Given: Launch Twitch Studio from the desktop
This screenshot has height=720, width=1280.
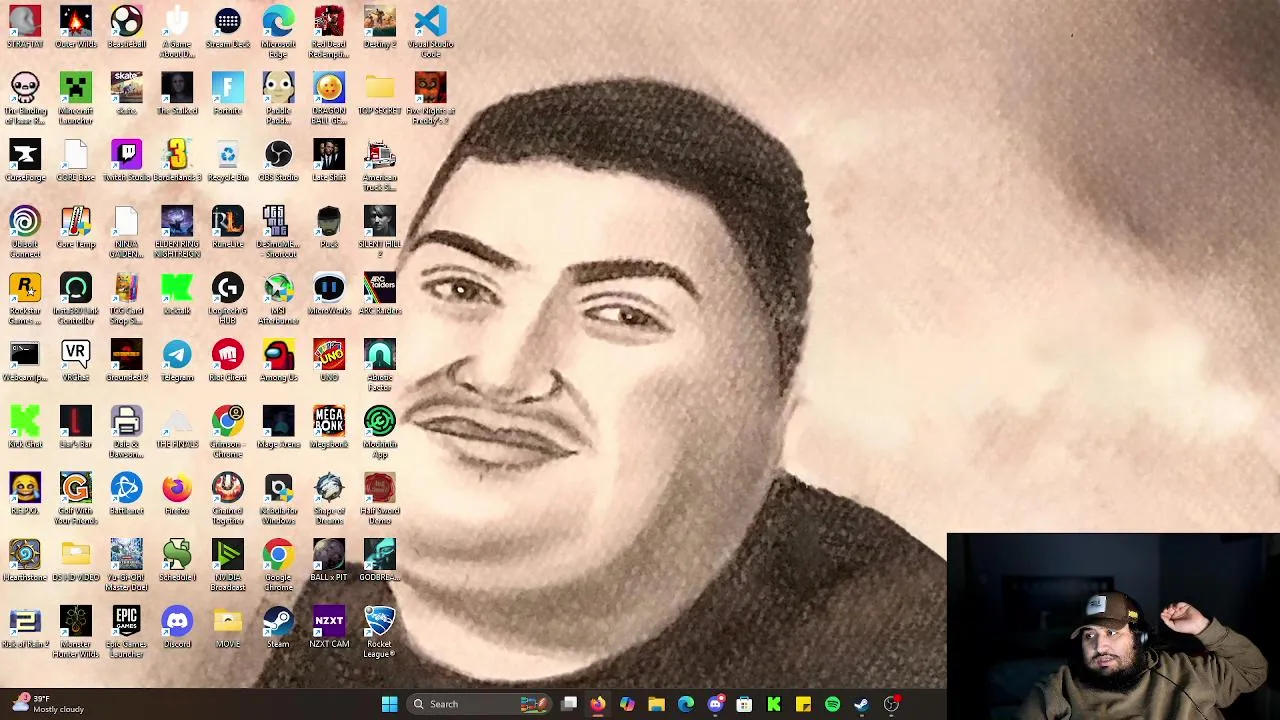Looking at the screenshot, I should tap(126, 161).
